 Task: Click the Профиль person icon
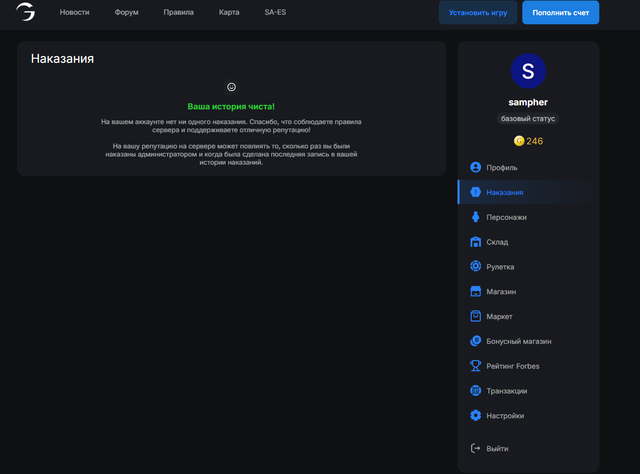[476, 167]
